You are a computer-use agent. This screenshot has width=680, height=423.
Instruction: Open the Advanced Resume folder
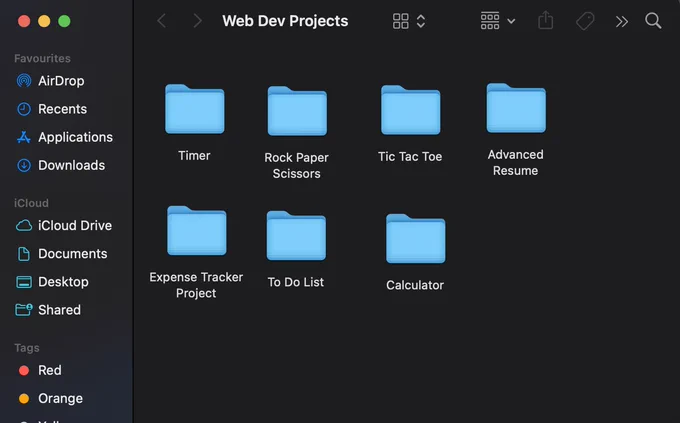click(516, 108)
